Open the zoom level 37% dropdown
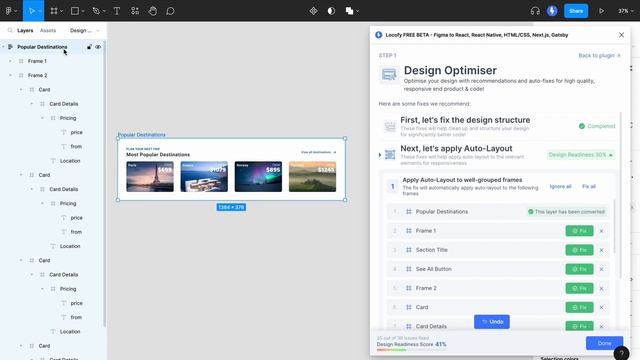Image resolution: width=640 pixels, height=360 pixels. (x=625, y=11)
